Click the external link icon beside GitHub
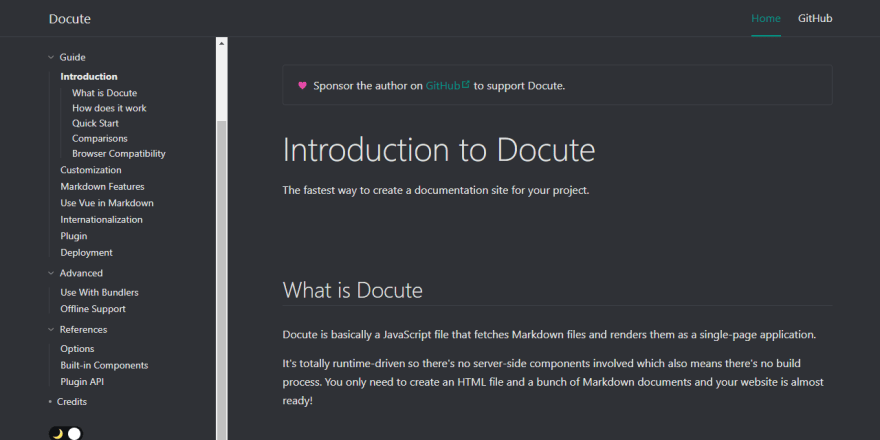 pyautogui.click(x=465, y=85)
